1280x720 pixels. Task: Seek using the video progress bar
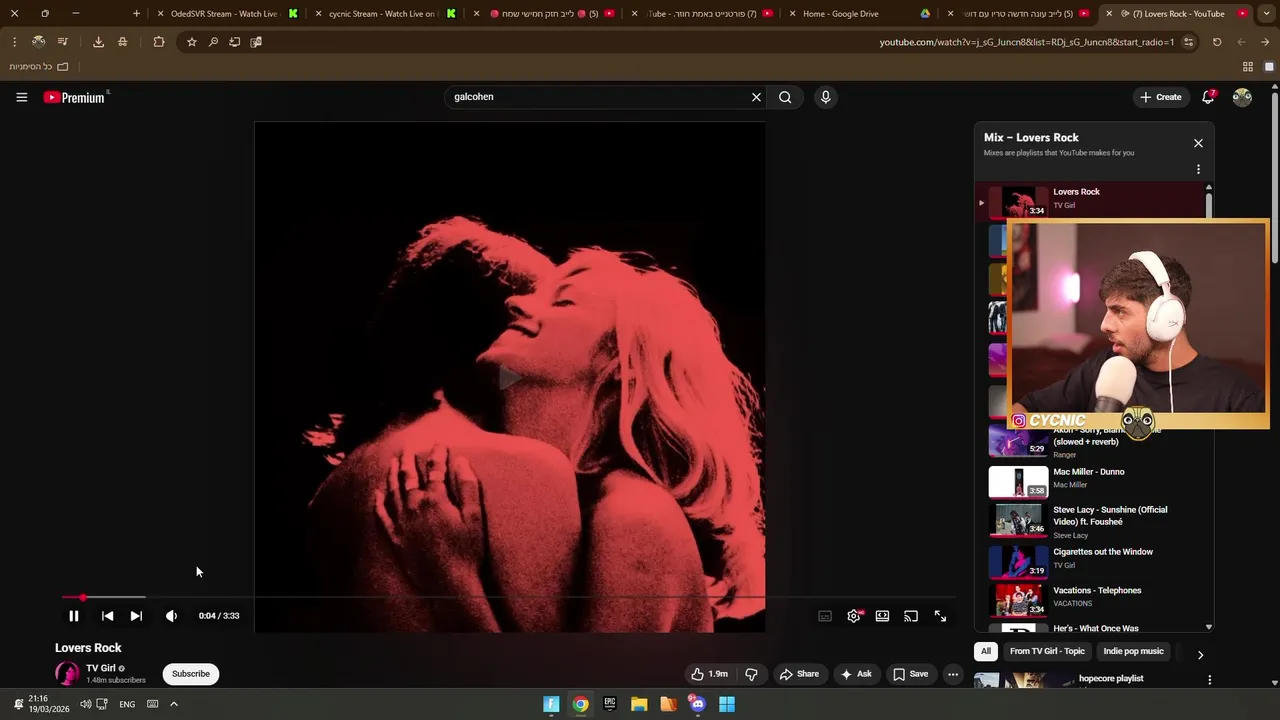[x=508, y=598]
